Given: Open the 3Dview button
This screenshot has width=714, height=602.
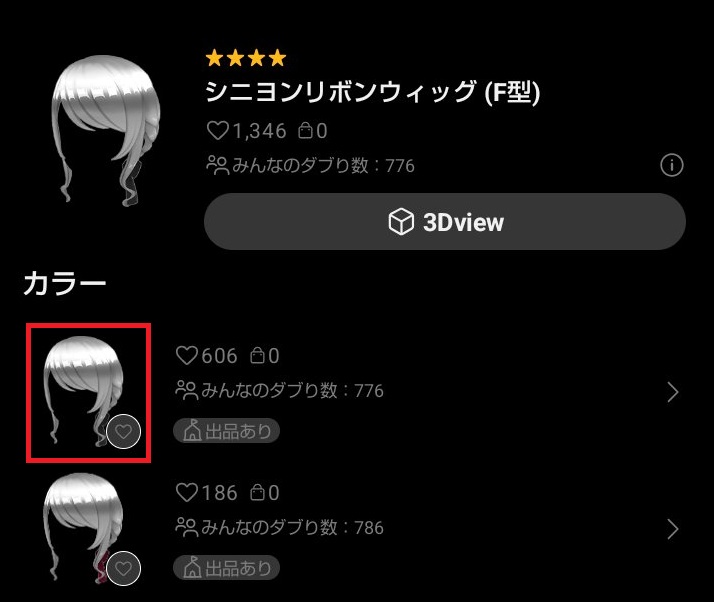Looking at the screenshot, I should click(445, 222).
